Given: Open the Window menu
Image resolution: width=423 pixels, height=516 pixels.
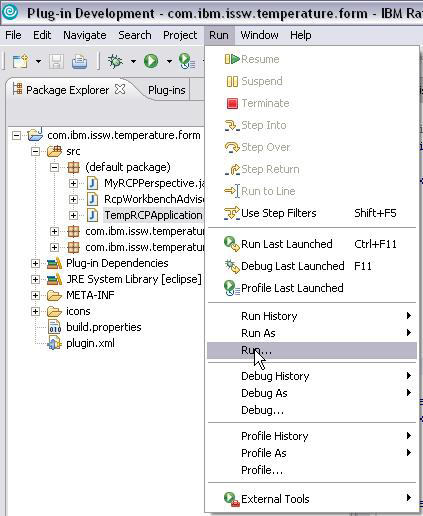Looking at the screenshot, I should pyautogui.click(x=259, y=35).
